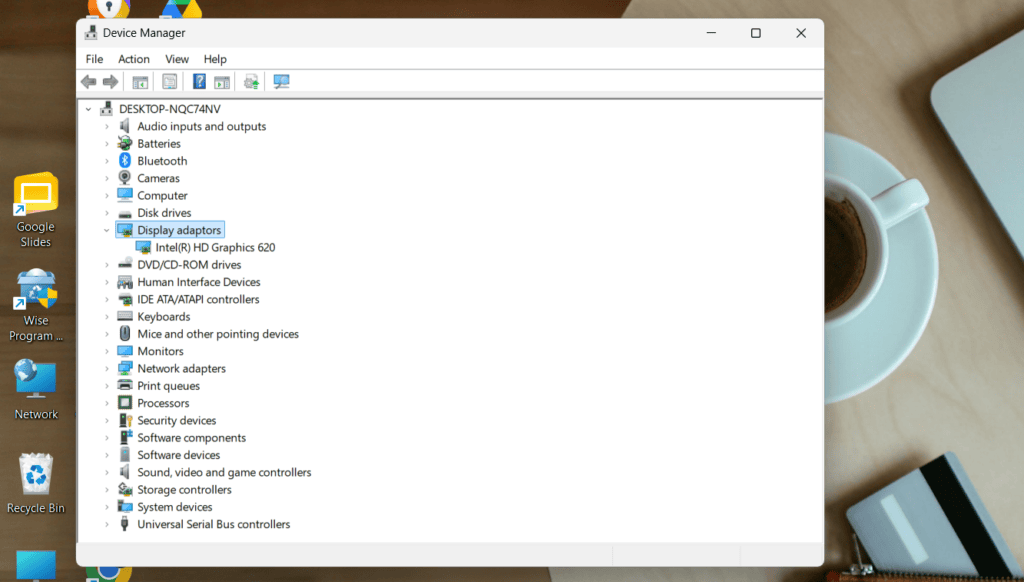Open the Wise Program desktop shortcut

35,305
